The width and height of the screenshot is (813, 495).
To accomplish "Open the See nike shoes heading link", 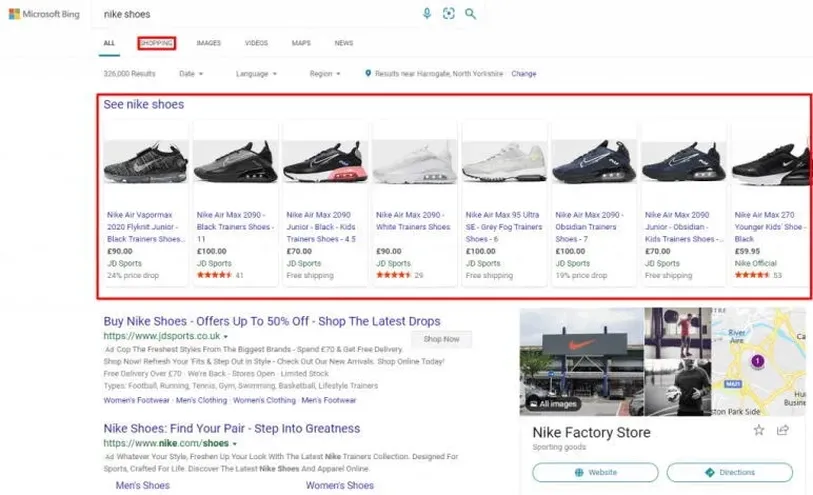I will pyautogui.click(x=144, y=104).
